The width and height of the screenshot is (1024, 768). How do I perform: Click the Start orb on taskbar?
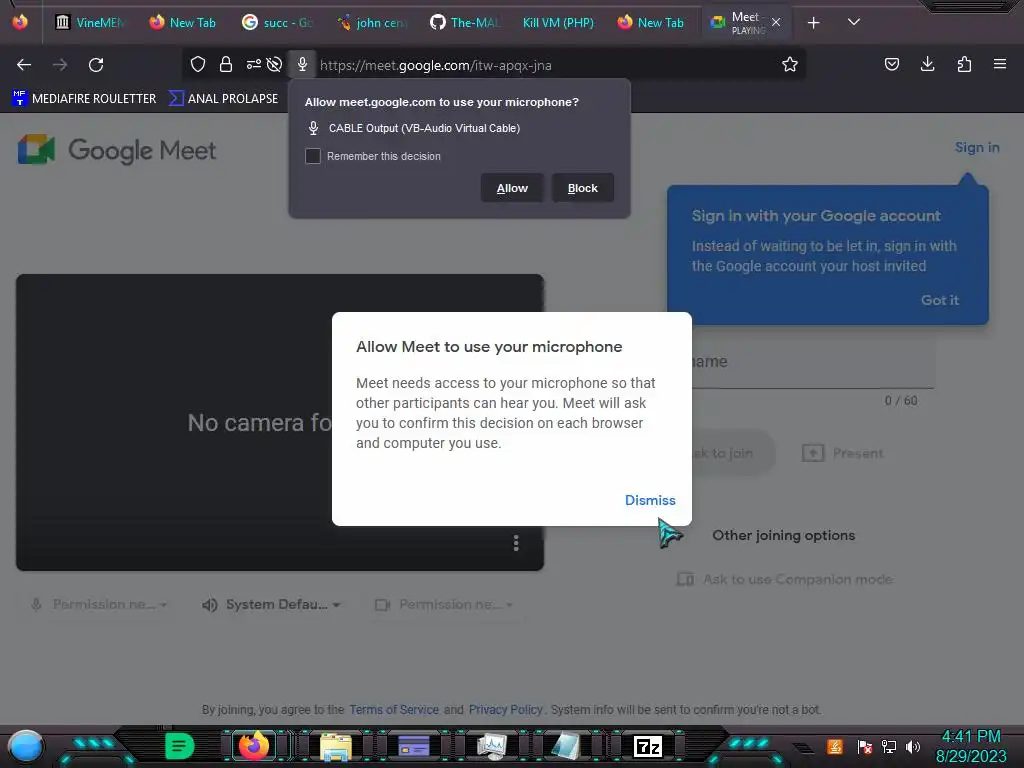point(25,746)
